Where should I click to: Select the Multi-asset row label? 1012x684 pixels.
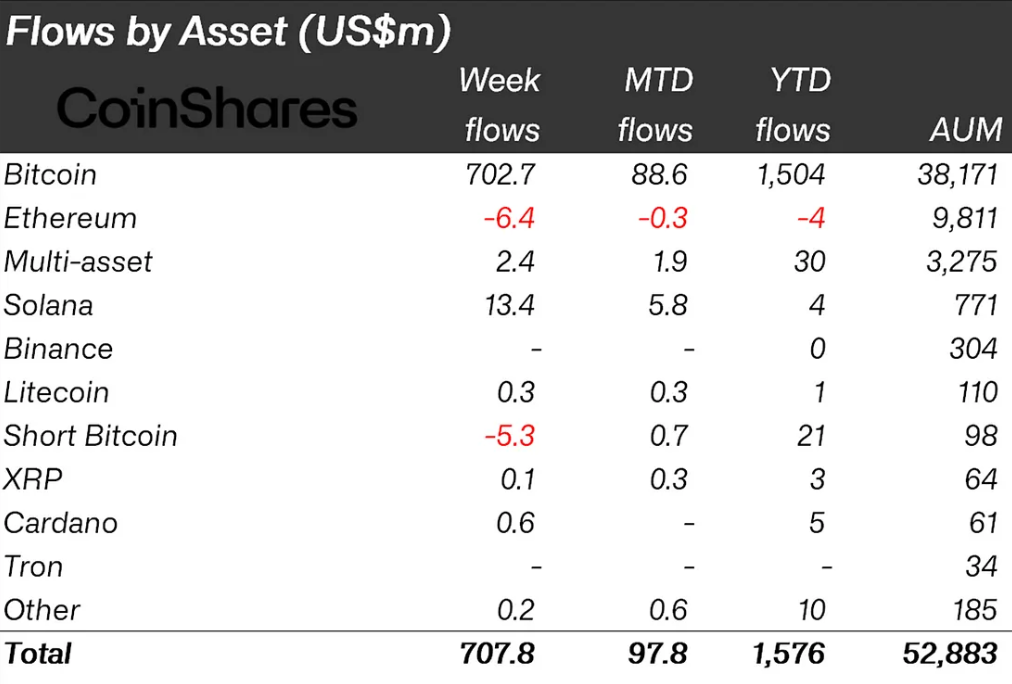click(x=78, y=262)
